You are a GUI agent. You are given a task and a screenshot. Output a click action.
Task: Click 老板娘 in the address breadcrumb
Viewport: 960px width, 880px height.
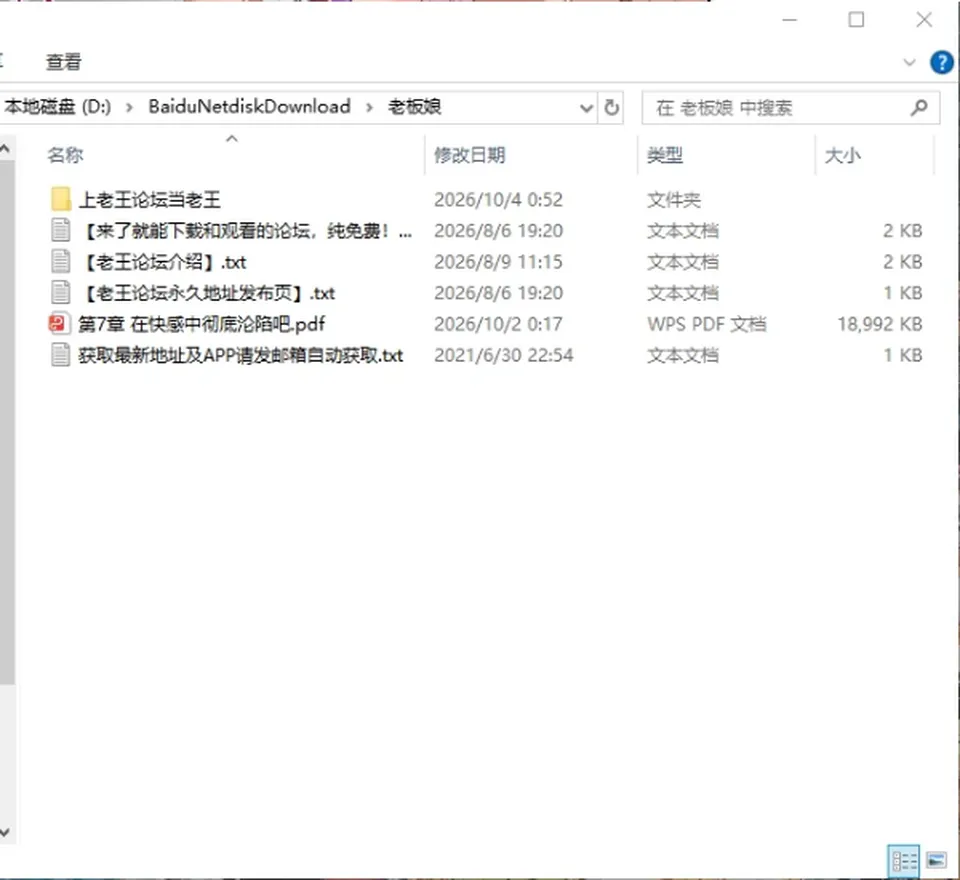[x=414, y=107]
